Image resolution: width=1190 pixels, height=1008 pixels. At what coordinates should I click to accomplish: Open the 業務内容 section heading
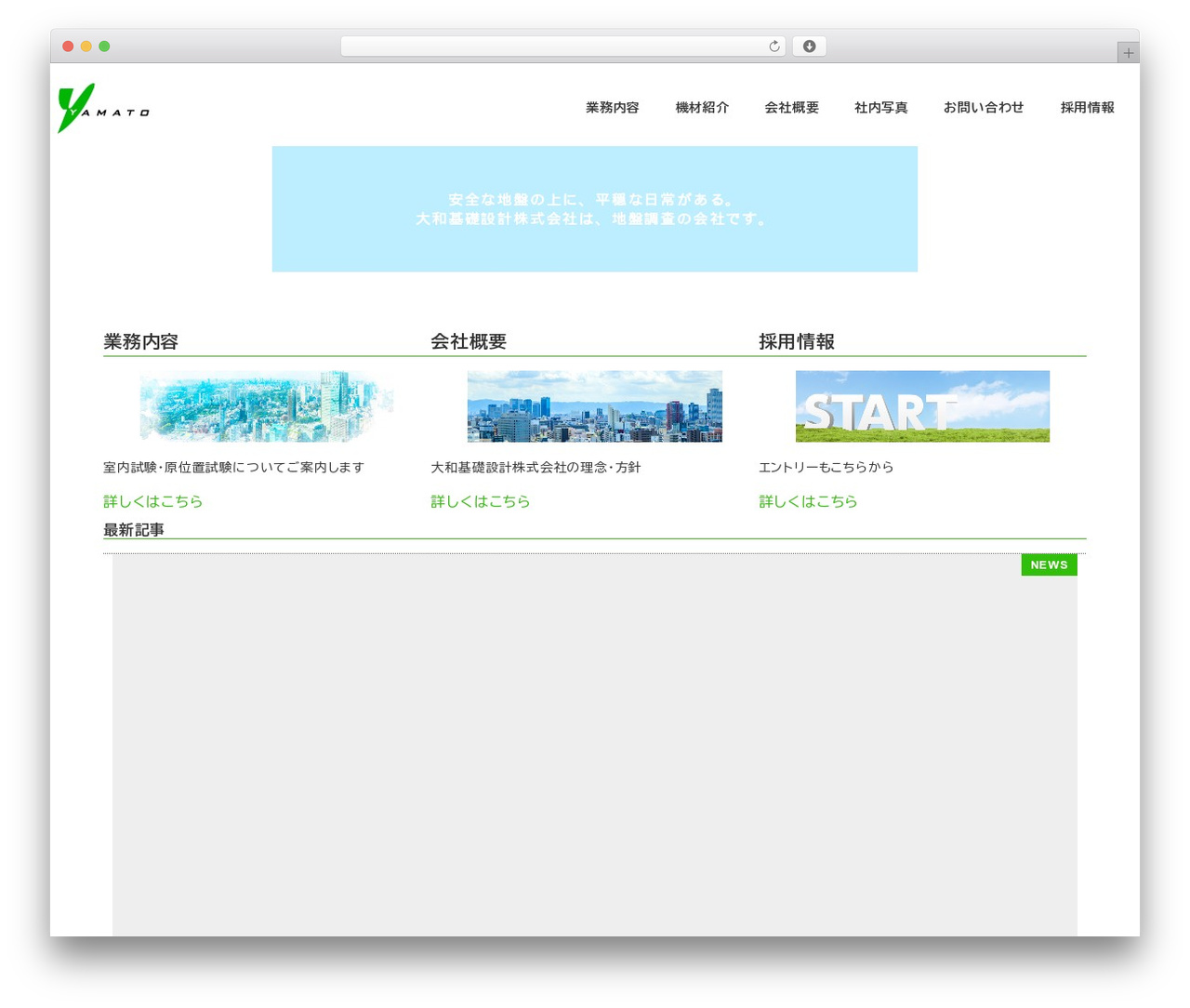point(140,341)
